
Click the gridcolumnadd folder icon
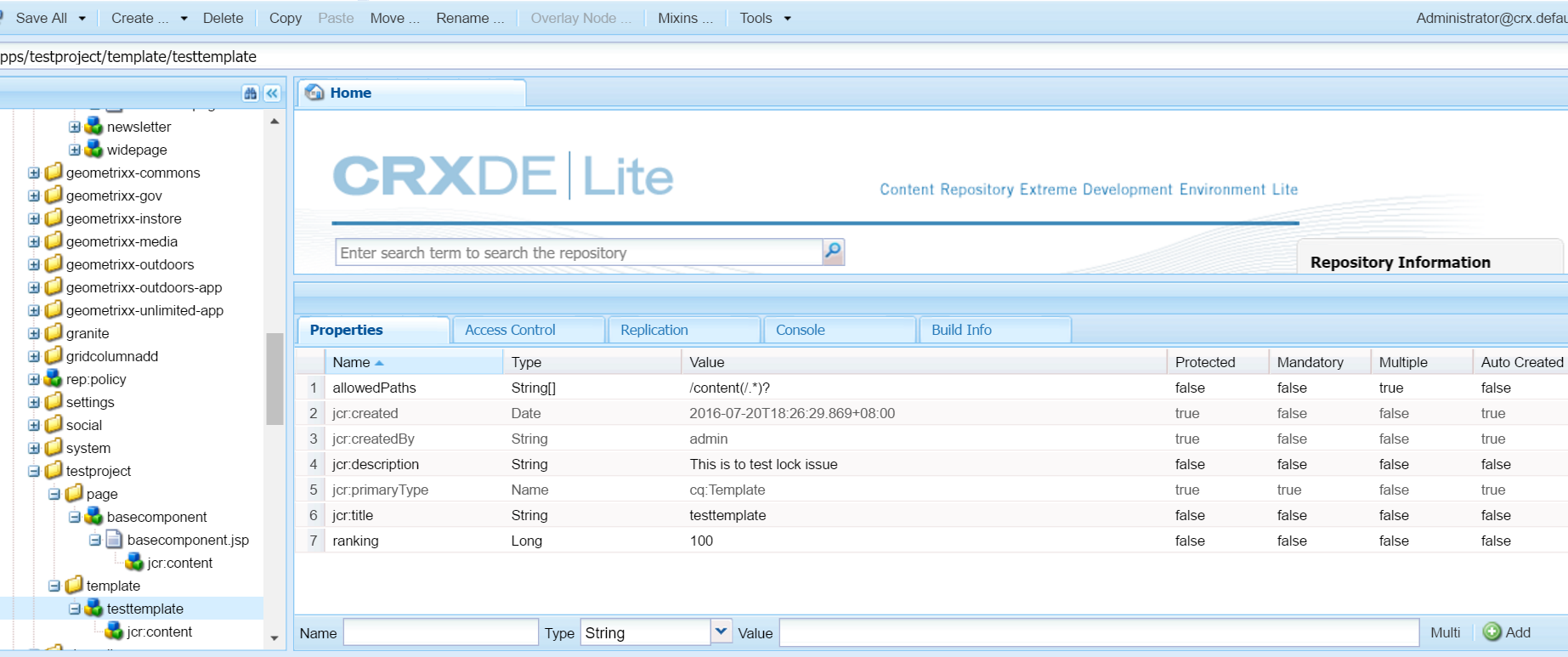54,356
